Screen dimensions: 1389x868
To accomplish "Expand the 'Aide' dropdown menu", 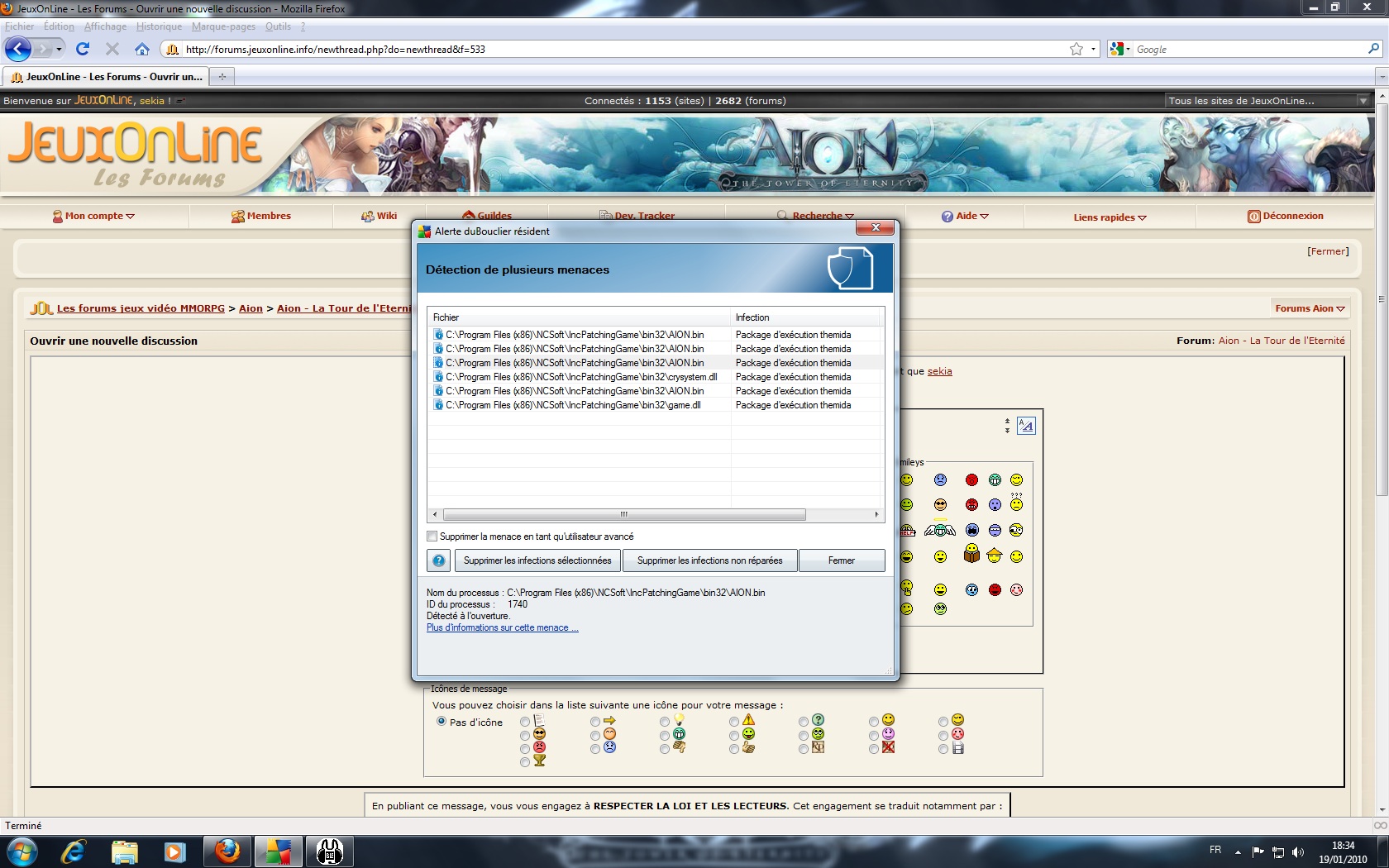I will click(965, 216).
